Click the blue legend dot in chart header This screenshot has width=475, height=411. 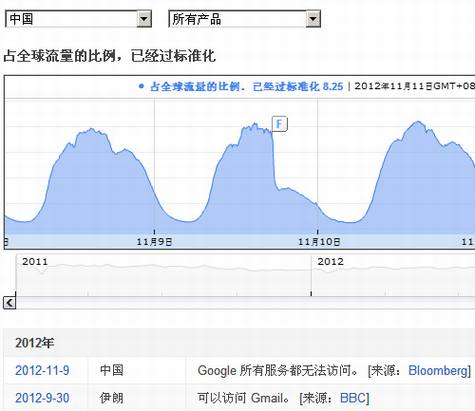[x=141, y=86]
